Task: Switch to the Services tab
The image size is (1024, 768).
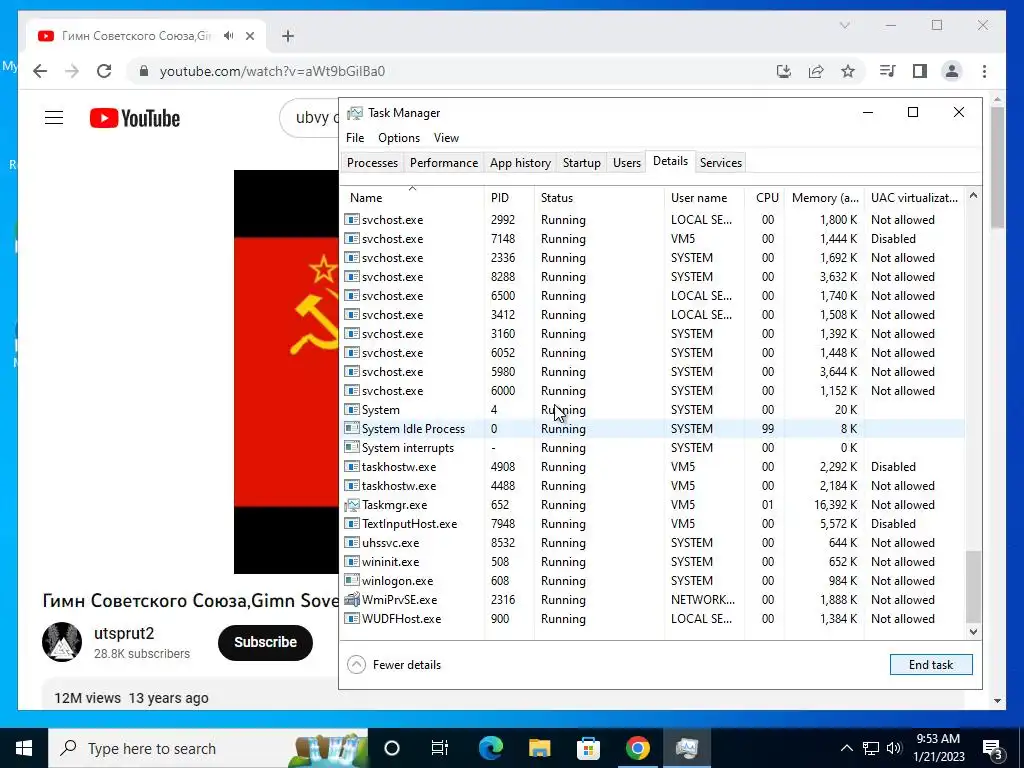Action: (x=720, y=163)
